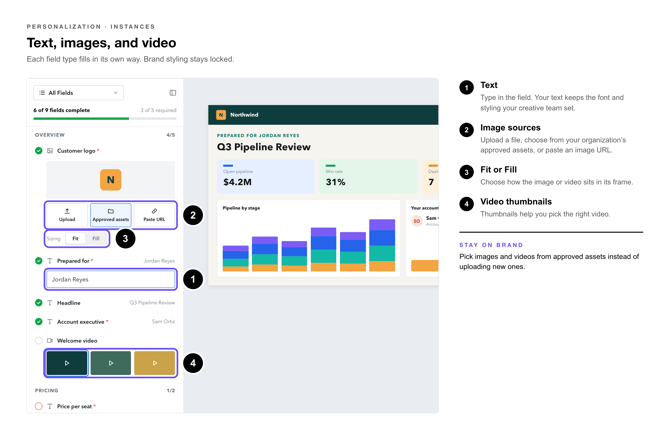670x430 pixels.
Task: Click the OVERVIEW section header
Action: coord(50,135)
